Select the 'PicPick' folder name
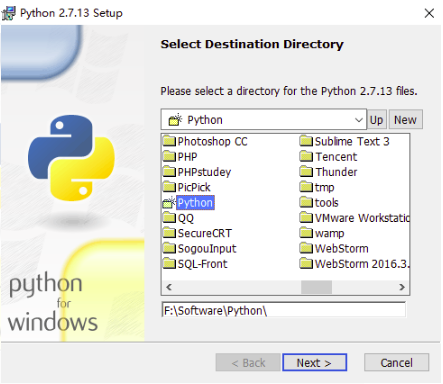 (x=194, y=187)
